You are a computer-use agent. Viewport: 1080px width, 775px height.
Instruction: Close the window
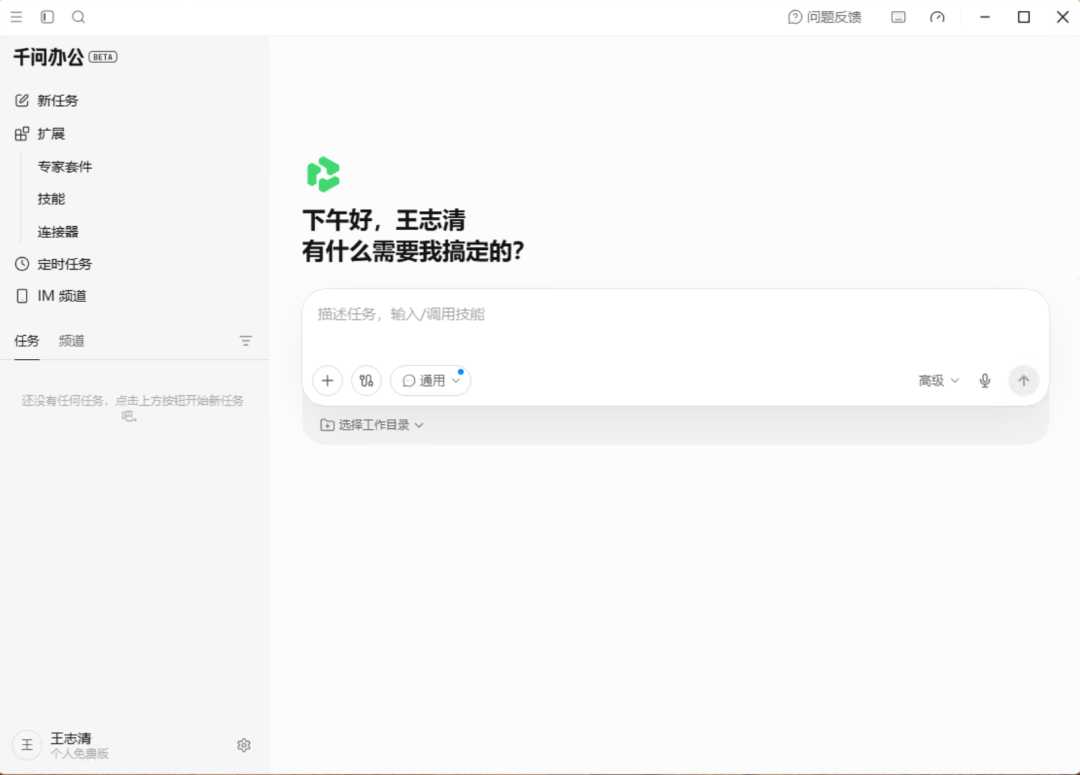pyautogui.click(x=1062, y=17)
